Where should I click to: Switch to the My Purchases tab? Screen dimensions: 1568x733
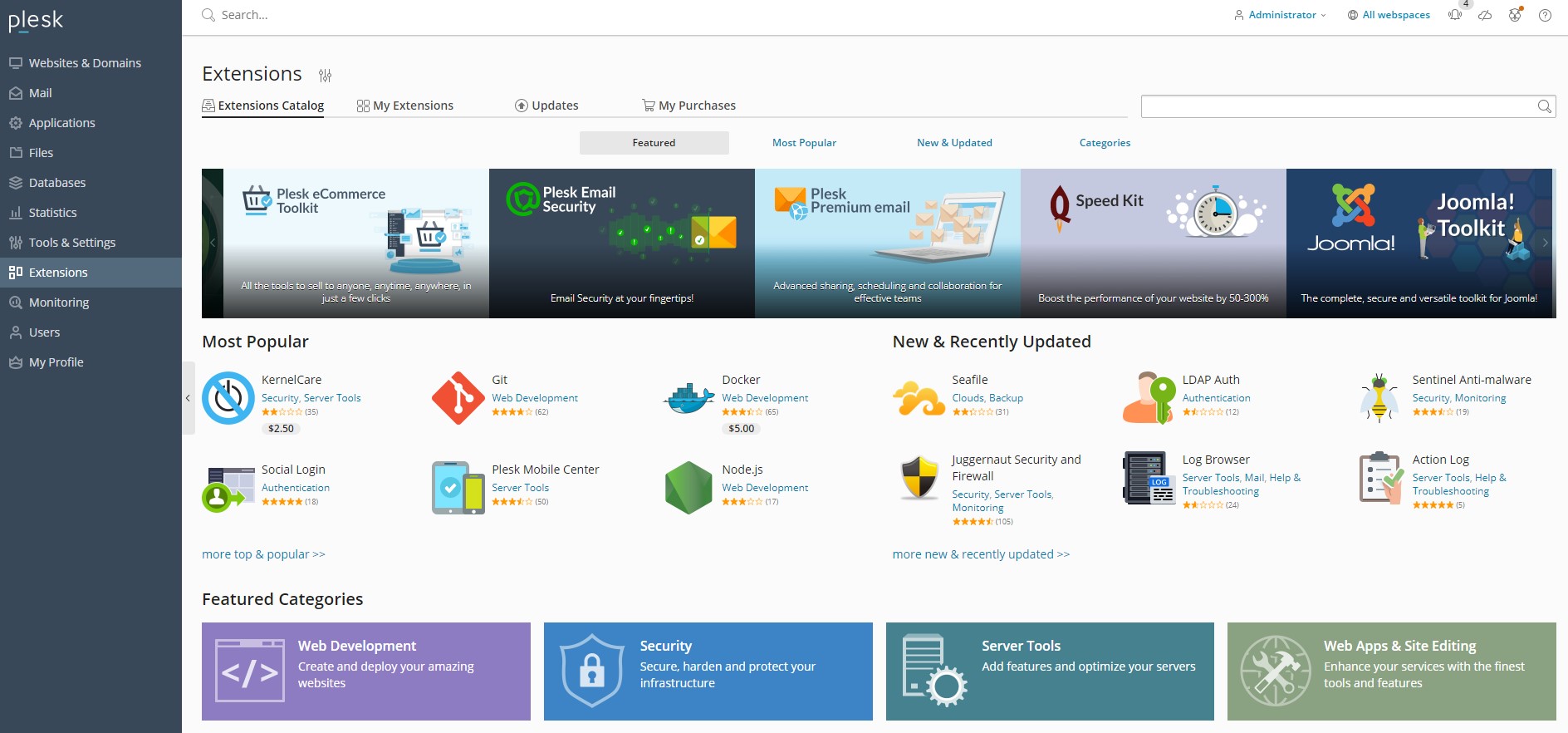tap(688, 106)
